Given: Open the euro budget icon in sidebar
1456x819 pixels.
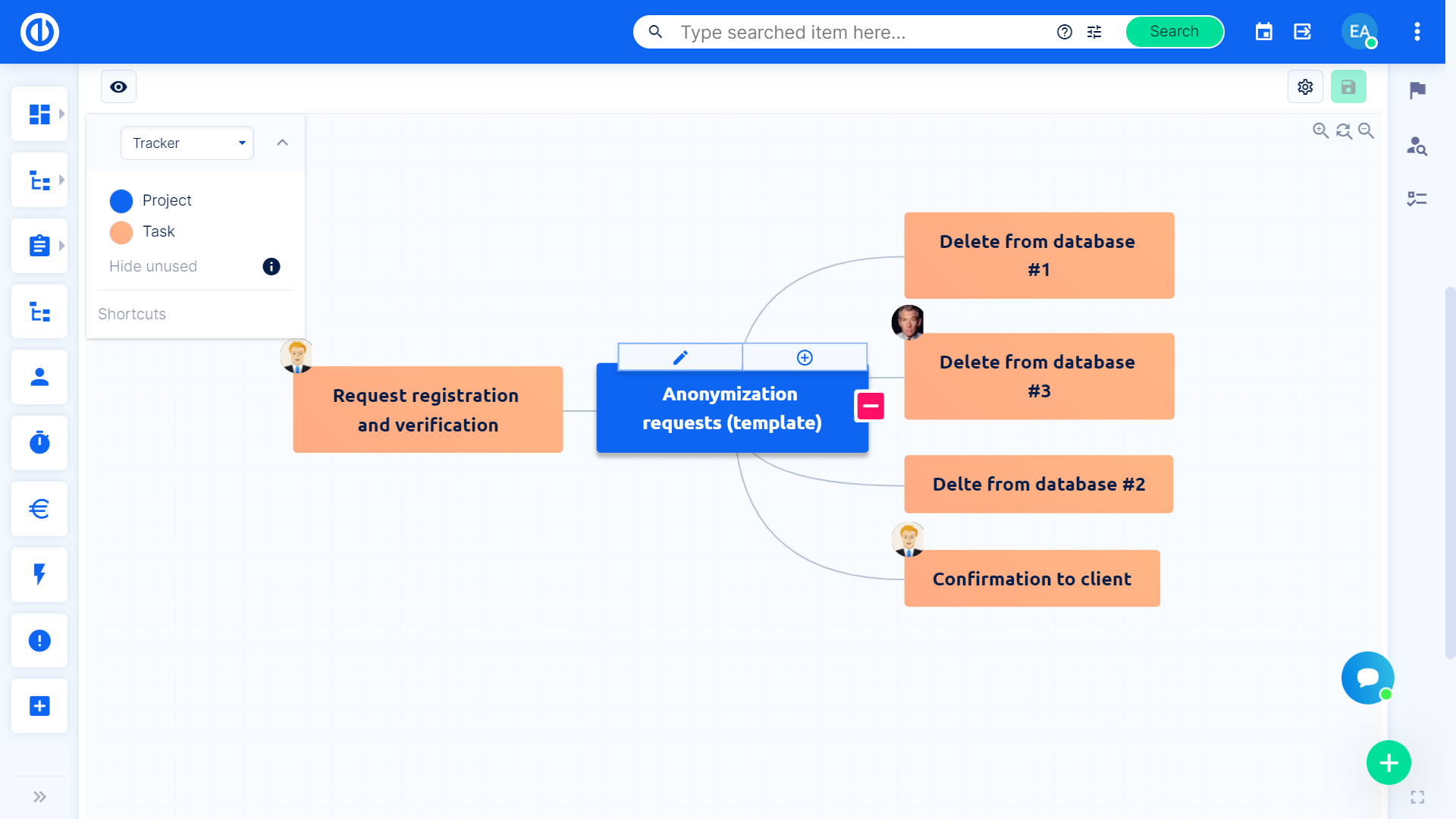Looking at the screenshot, I should click(39, 509).
